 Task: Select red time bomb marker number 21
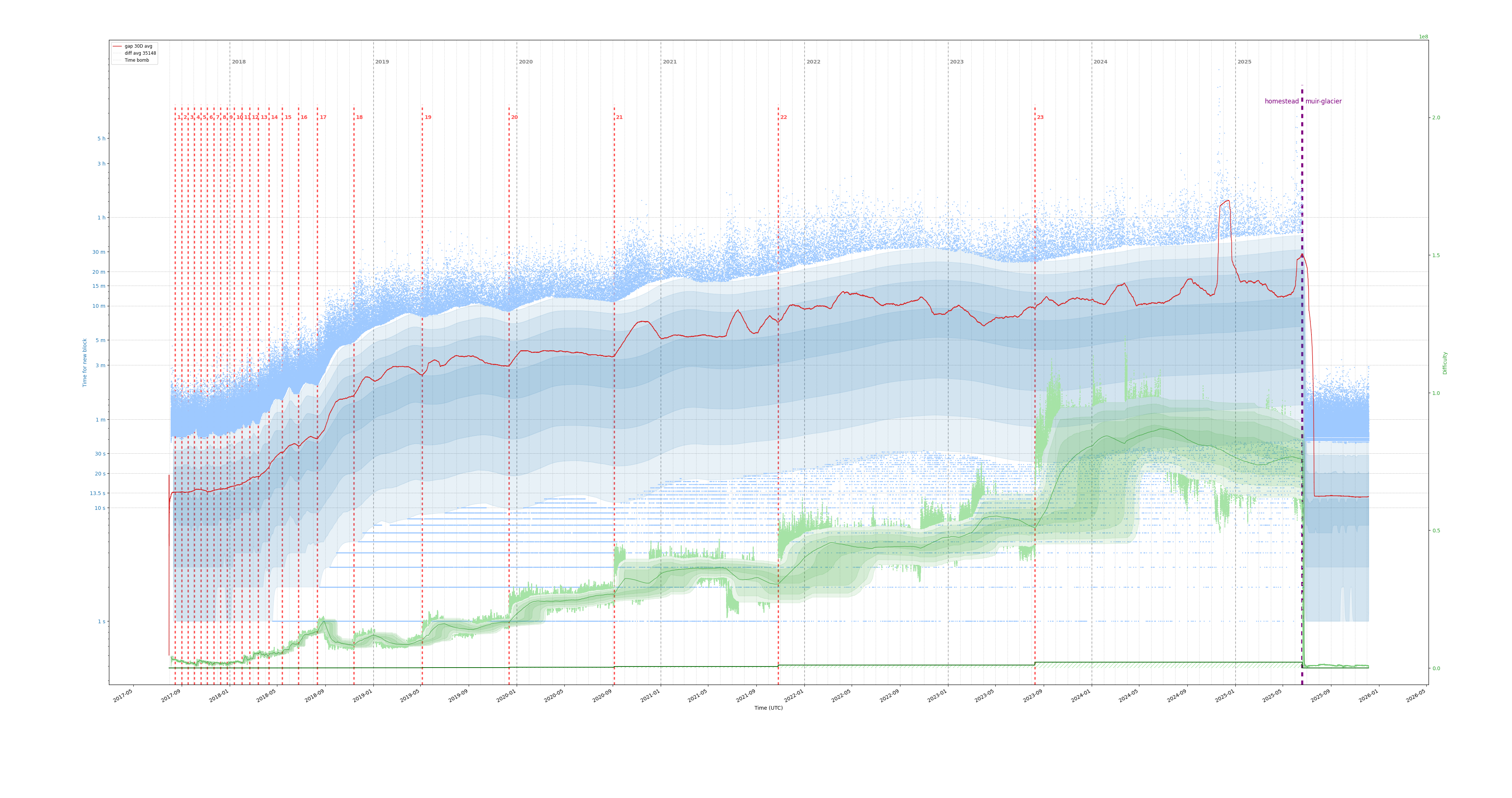pyautogui.click(x=619, y=117)
